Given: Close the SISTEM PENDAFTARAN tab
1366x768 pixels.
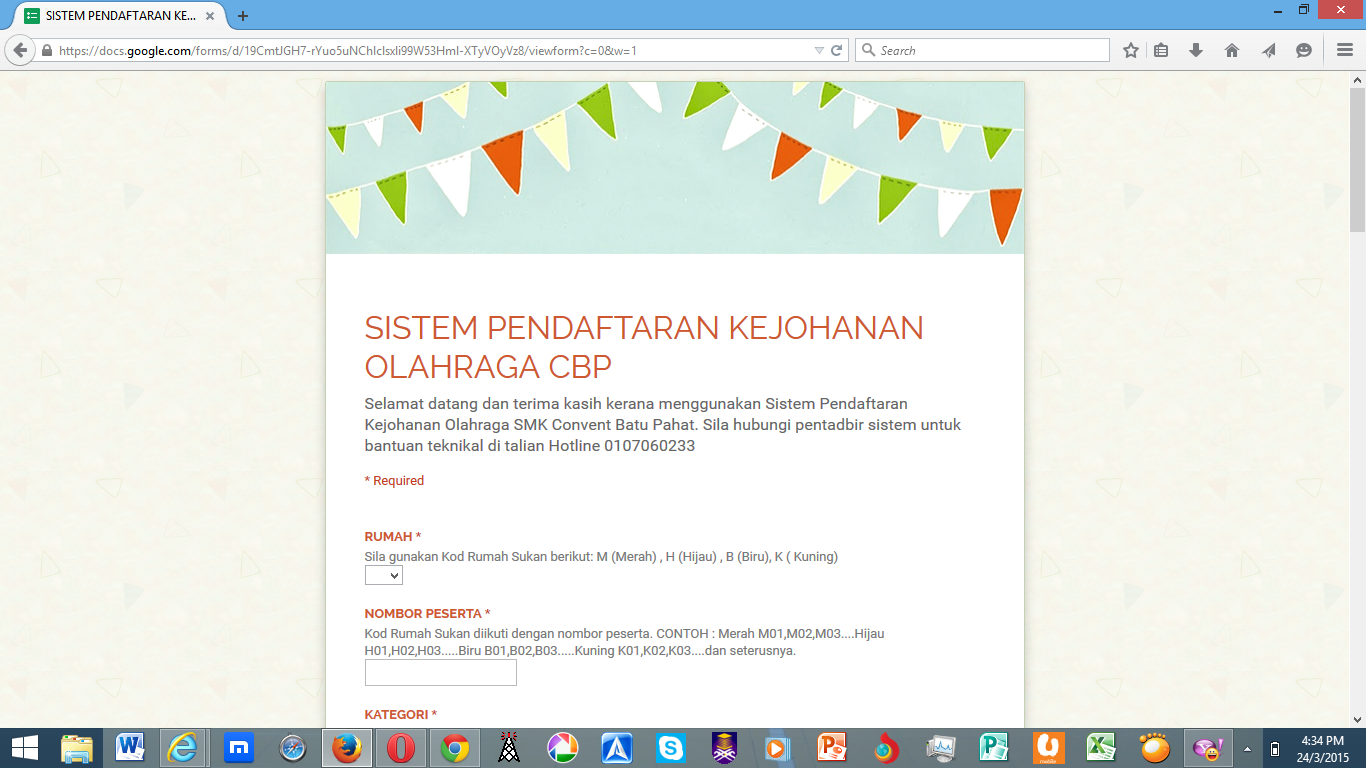Looking at the screenshot, I should 210,16.
